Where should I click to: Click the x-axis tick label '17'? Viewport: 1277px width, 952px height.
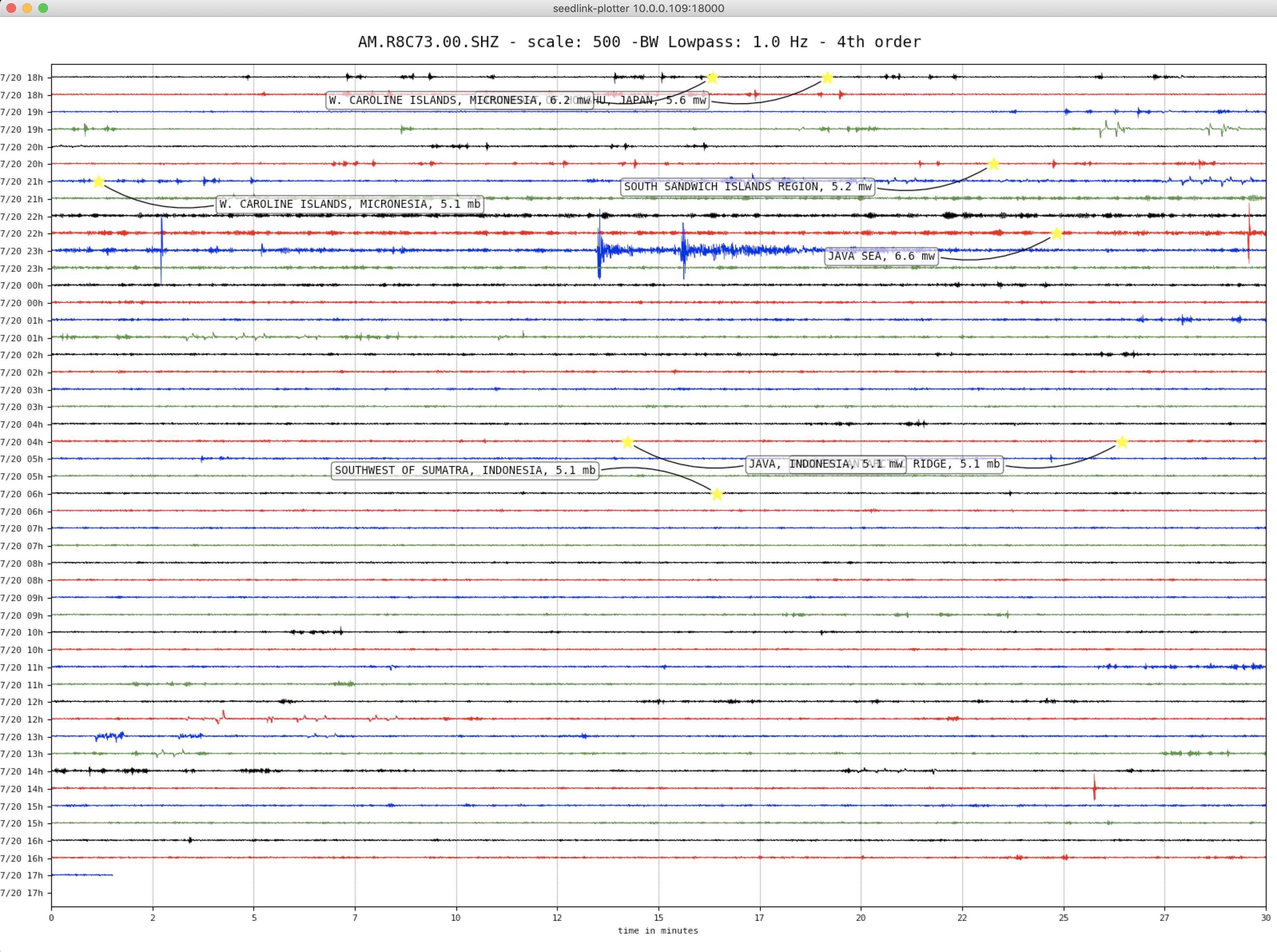click(x=759, y=917)
